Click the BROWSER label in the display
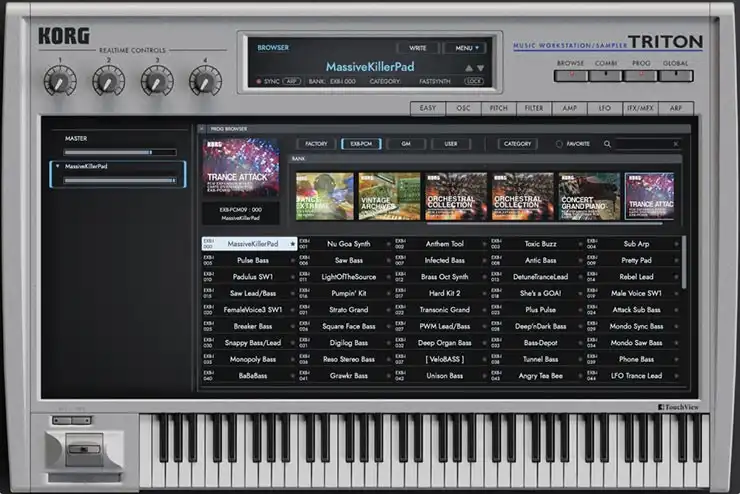This screenshot has height=494, width=740. click(273, 48)
